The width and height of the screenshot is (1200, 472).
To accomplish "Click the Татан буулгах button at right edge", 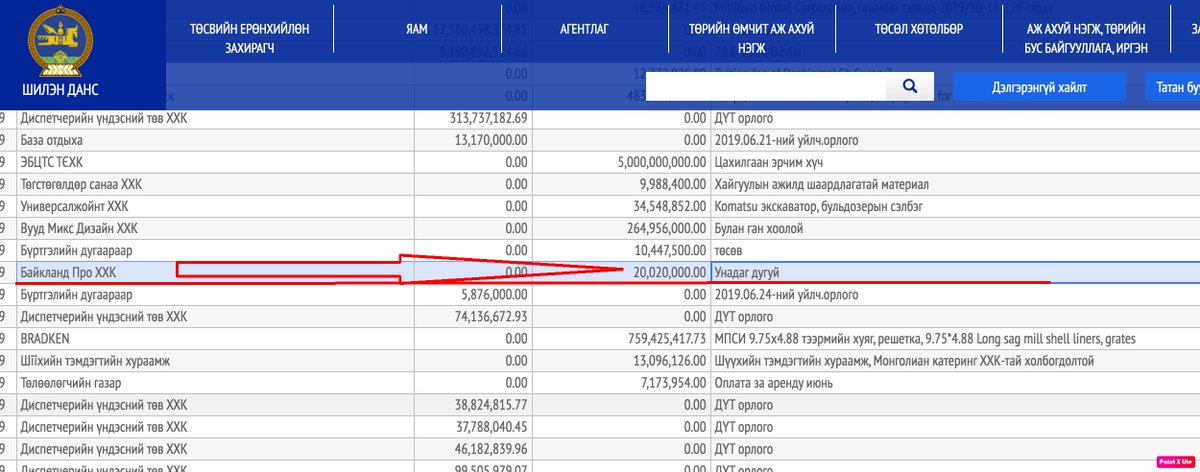I will (x=1172, y=87).
